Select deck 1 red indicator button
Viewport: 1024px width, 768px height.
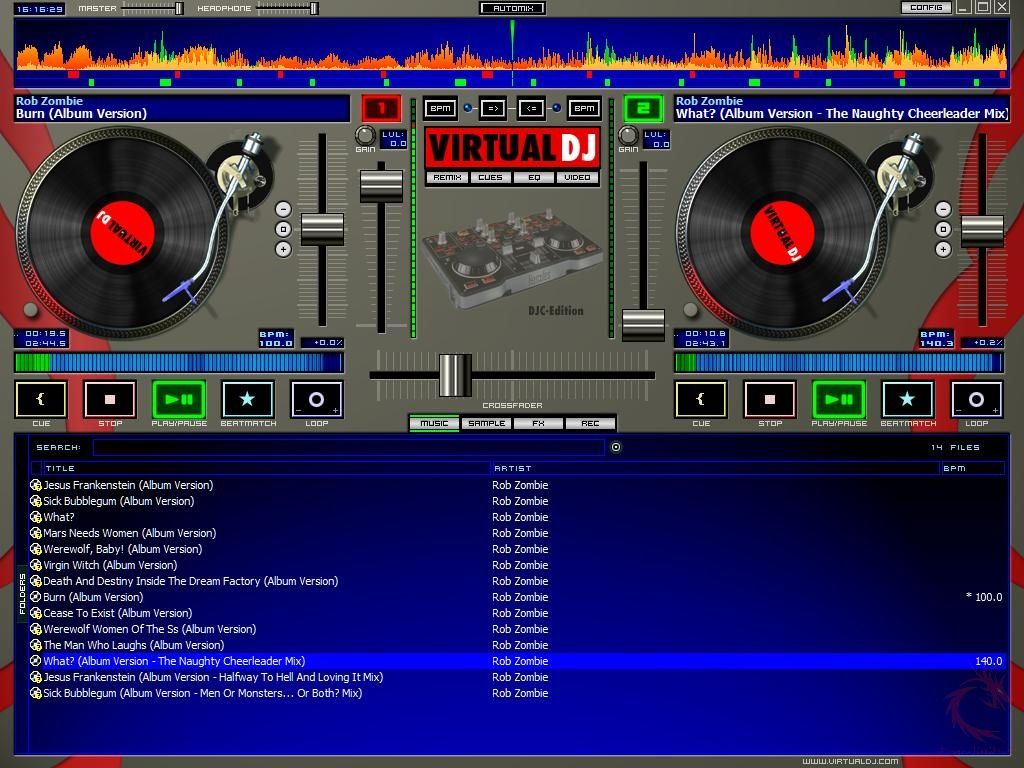381,108
